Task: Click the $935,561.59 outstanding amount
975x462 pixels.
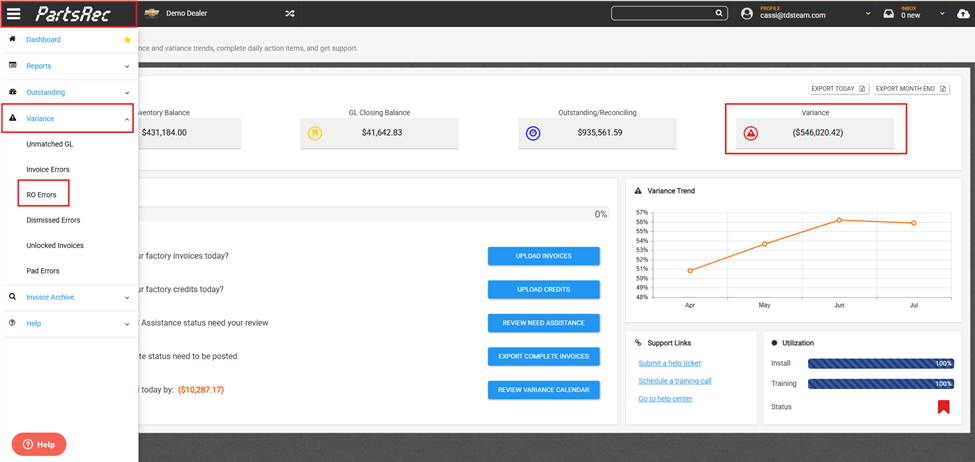Action: click(600, 132)
